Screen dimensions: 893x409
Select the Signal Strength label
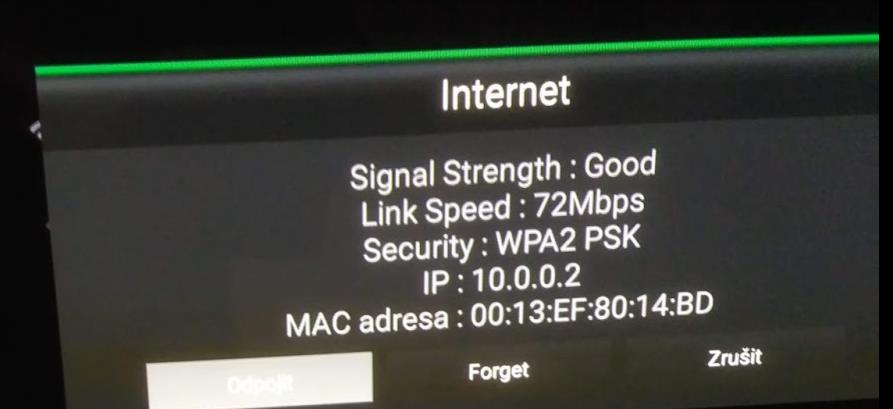tap(456, 173)
